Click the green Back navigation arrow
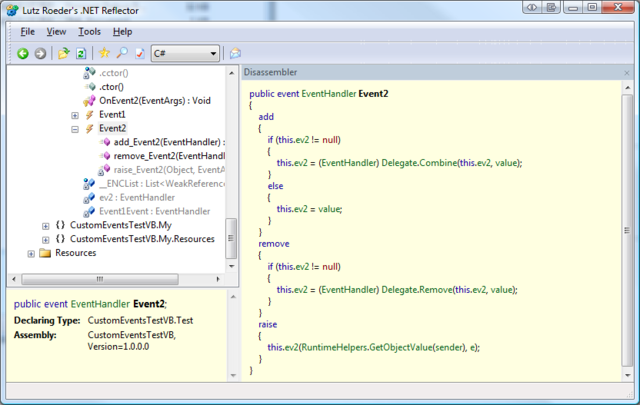Viewport: 640px width, 405px height. (x=23, y=53)
